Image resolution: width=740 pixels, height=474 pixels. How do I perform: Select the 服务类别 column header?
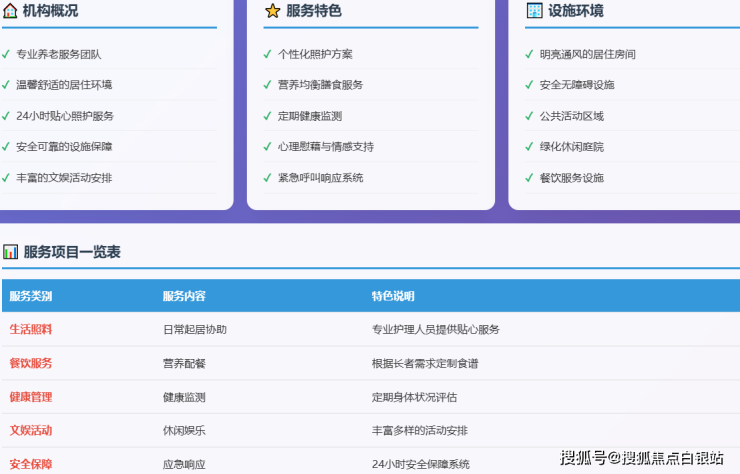pos(31,297)
